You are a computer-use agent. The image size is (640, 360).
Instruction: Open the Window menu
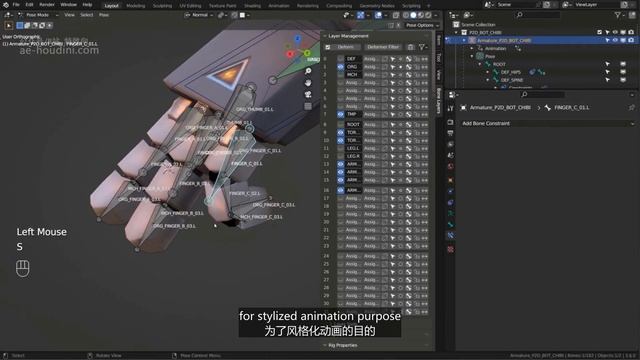point(69,5)
